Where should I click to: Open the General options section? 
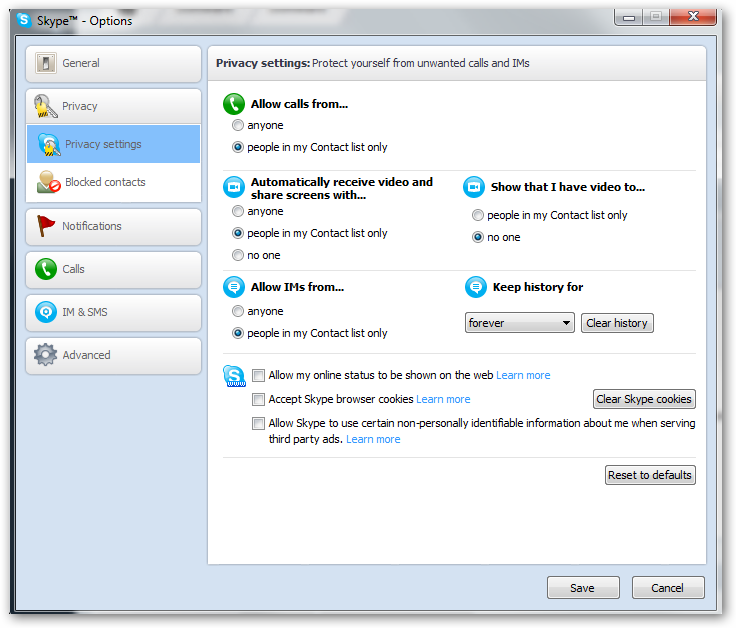[113, 63]
